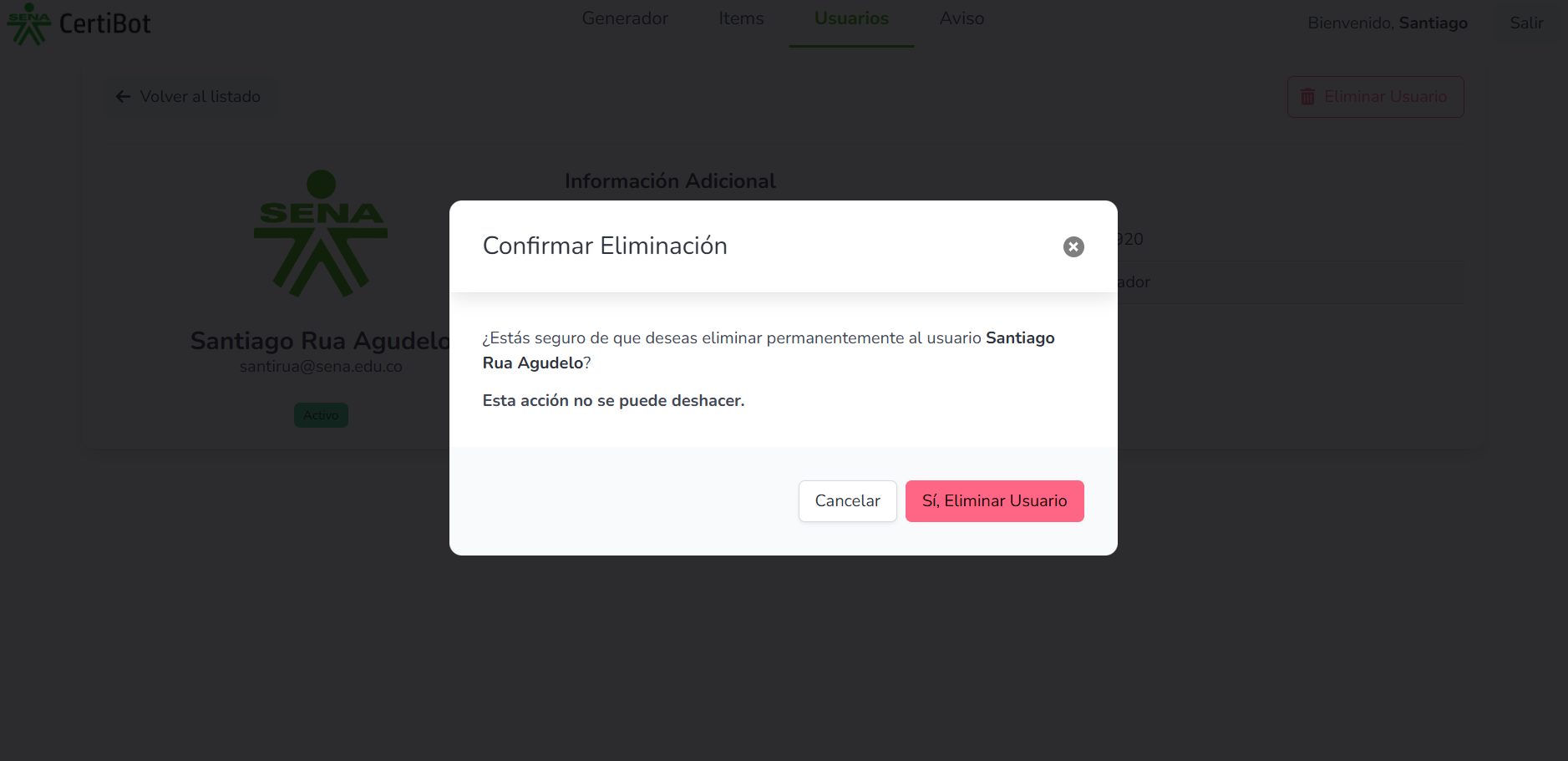
Task: Open the Generador tab
Action: click(x=625, y=18)
